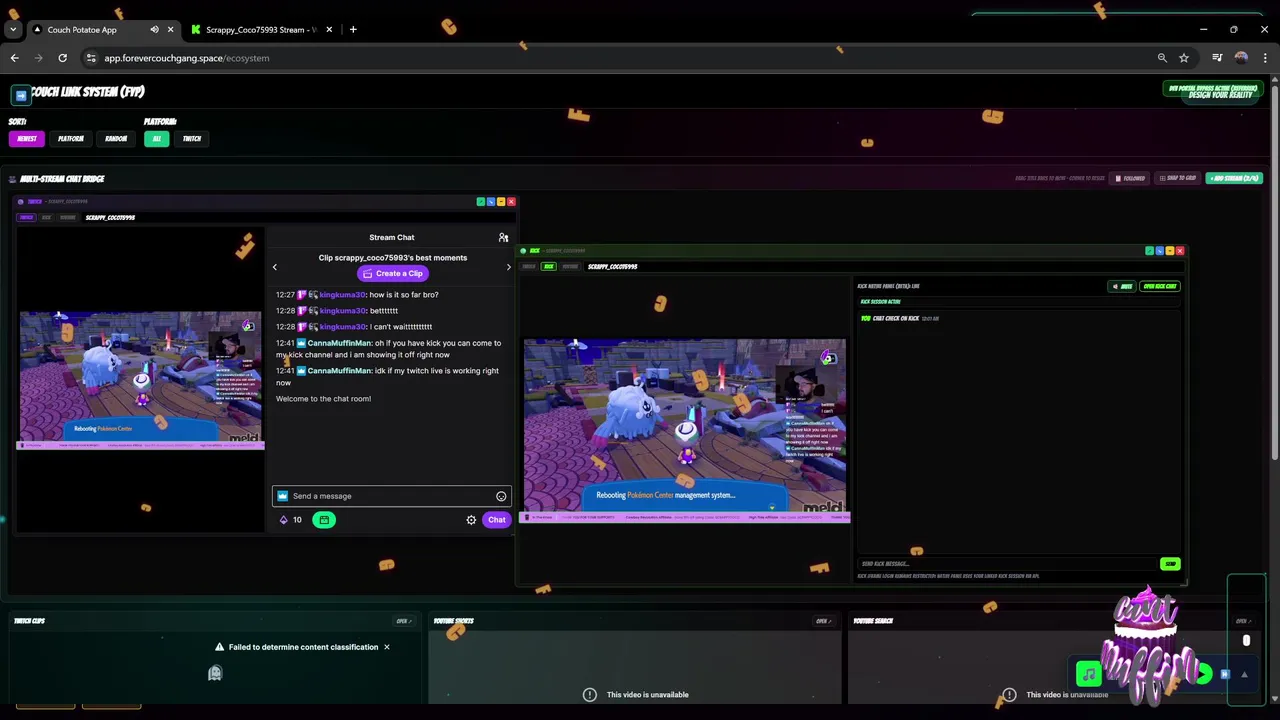Screen dimensions: 1280x720
Task: Switch to the Scrappy_Coco75993 Stream tab
Action: point(260,30)
